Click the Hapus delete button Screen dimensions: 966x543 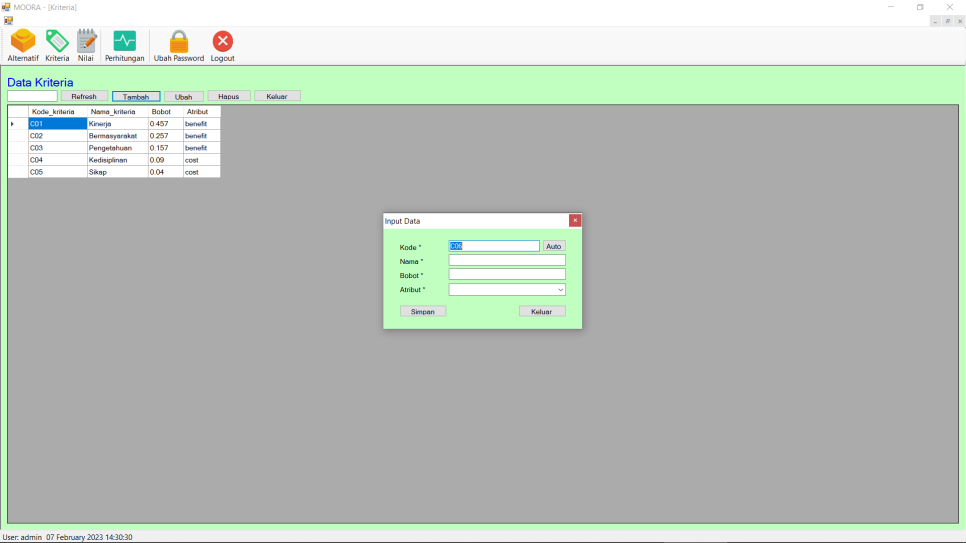pos(229,96)
